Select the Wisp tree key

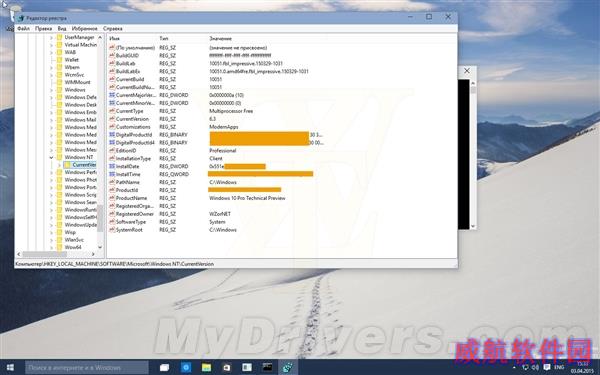point(70,232)
